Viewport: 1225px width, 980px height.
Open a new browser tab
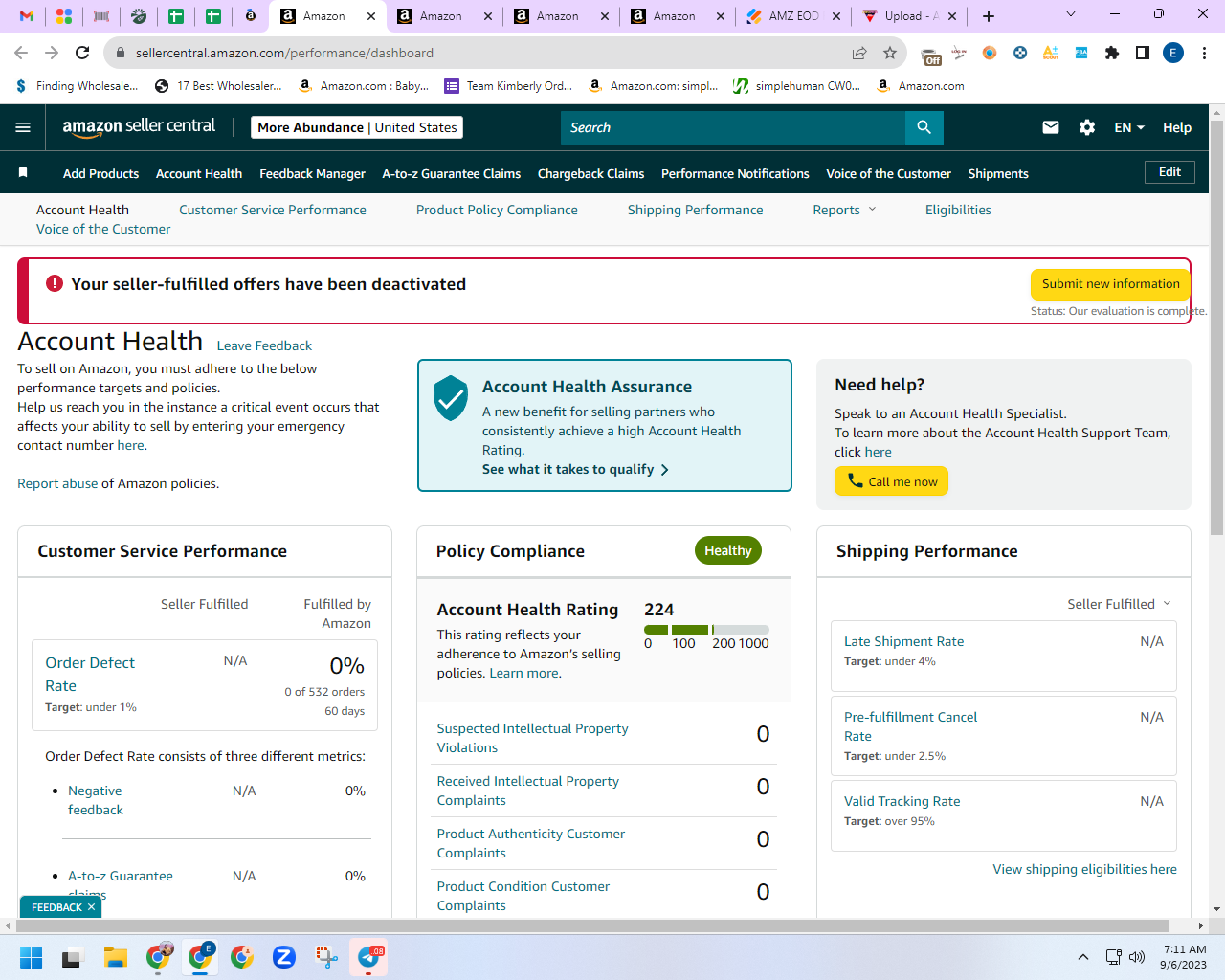989,15
